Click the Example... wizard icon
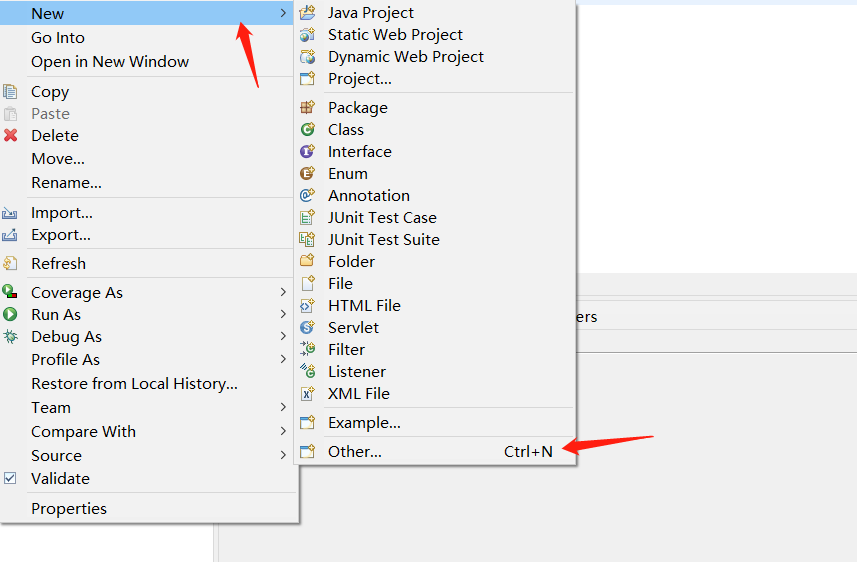The height and width of the screenshot is (562, 857). coord(308,422)
